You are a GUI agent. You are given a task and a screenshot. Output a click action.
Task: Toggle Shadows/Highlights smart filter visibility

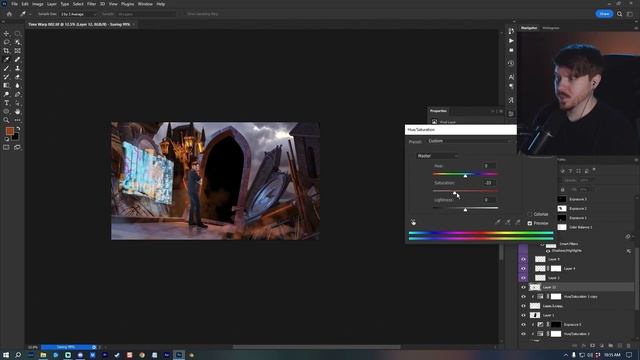[x=548, y=251]
